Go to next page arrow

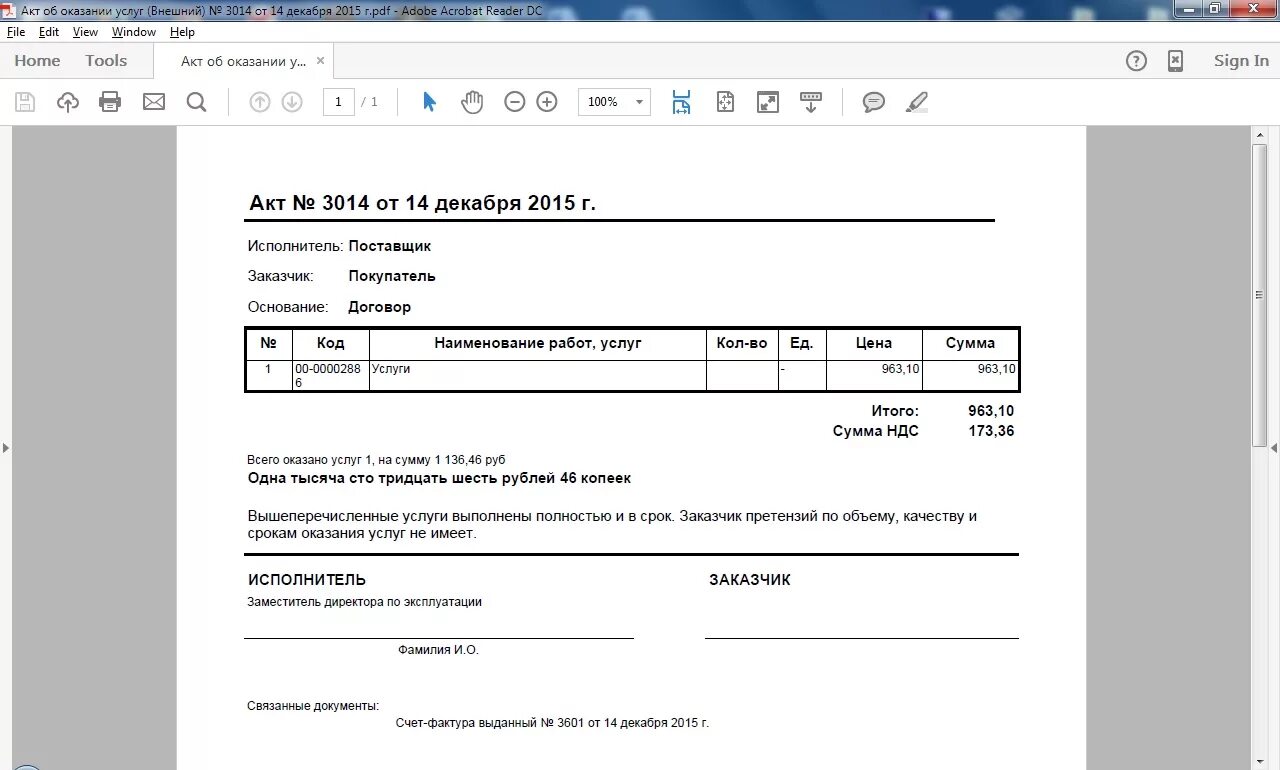click(x=292, y=101)
